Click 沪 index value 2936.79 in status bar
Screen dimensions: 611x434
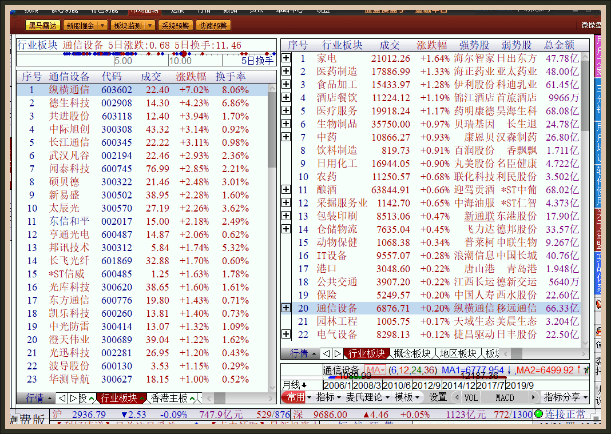[x=89, y=414]
